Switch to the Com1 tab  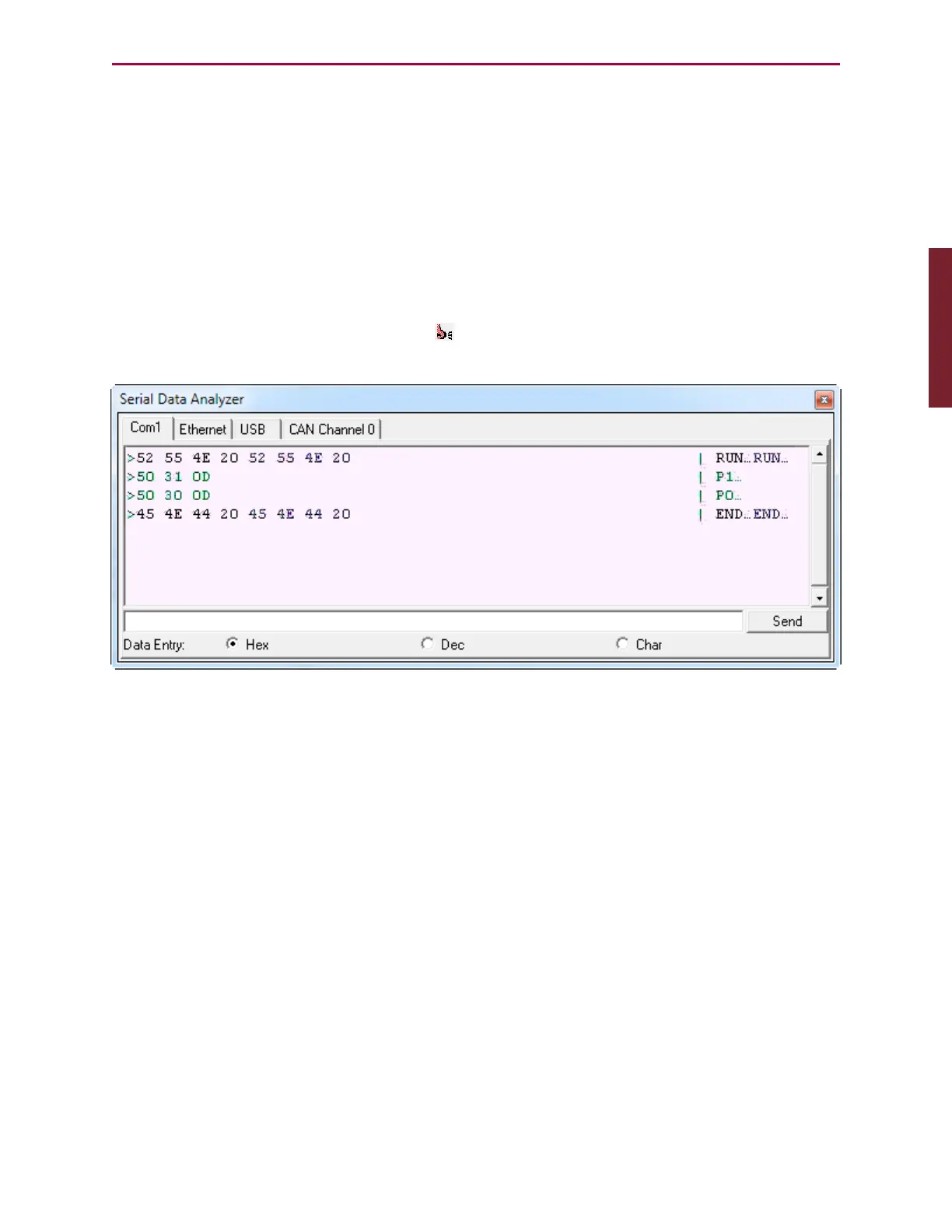pos(145,428)
